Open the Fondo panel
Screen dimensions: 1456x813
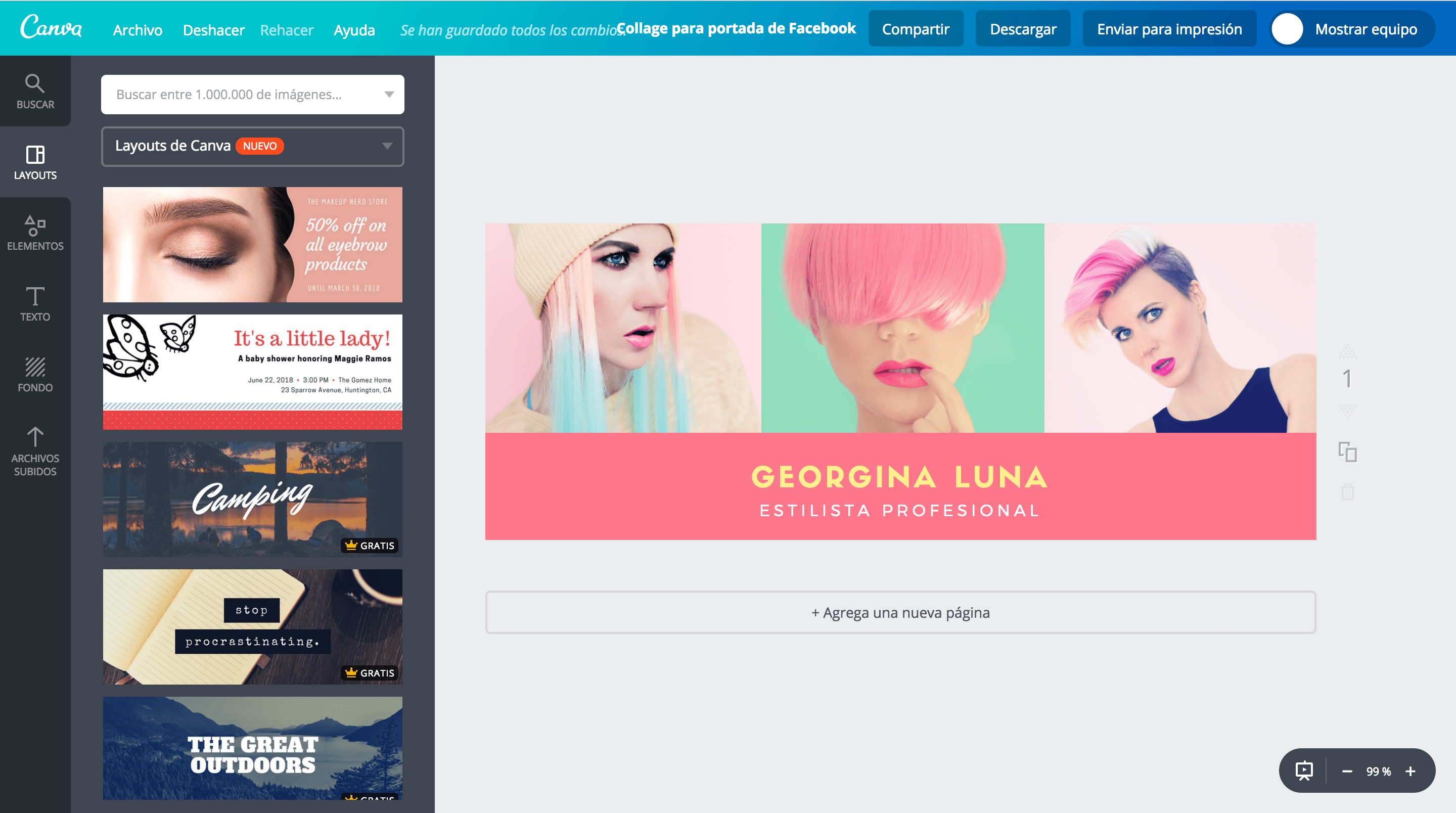[35, 374]
